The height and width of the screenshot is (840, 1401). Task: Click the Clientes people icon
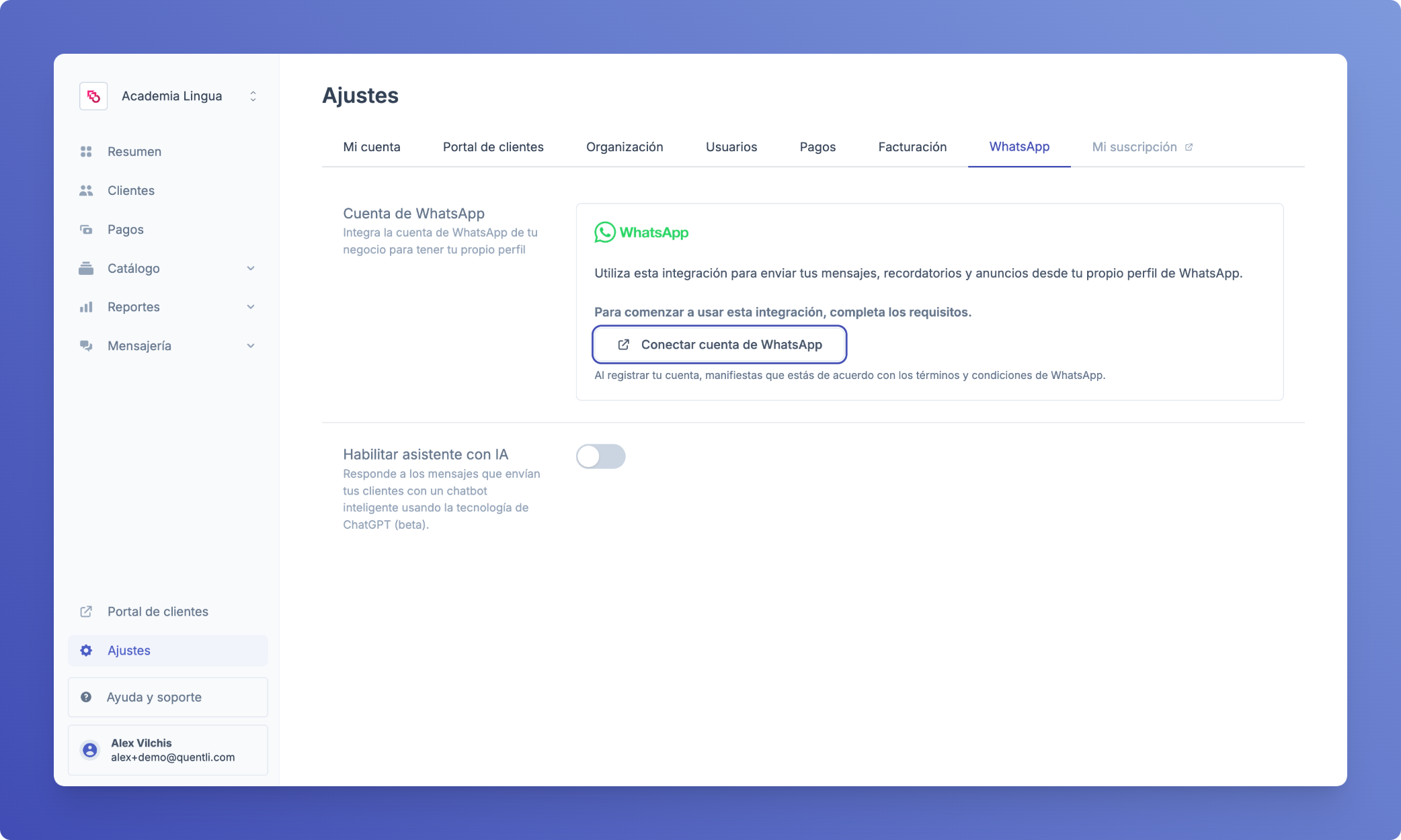click(86, 191)
